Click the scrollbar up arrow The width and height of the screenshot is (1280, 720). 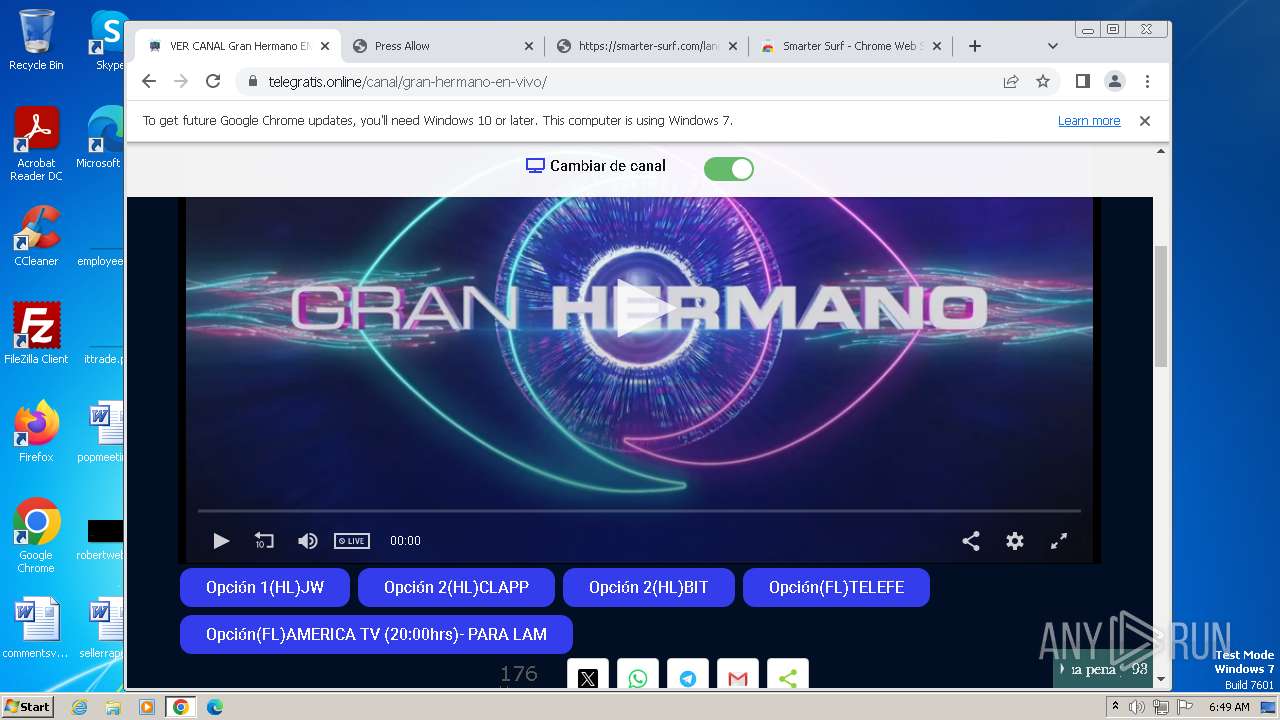click(x=1161, y=152)
